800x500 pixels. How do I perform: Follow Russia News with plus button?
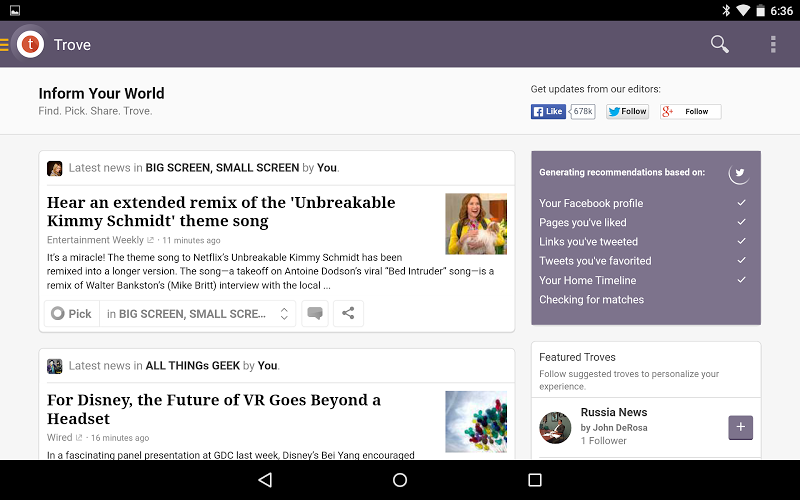740,427
